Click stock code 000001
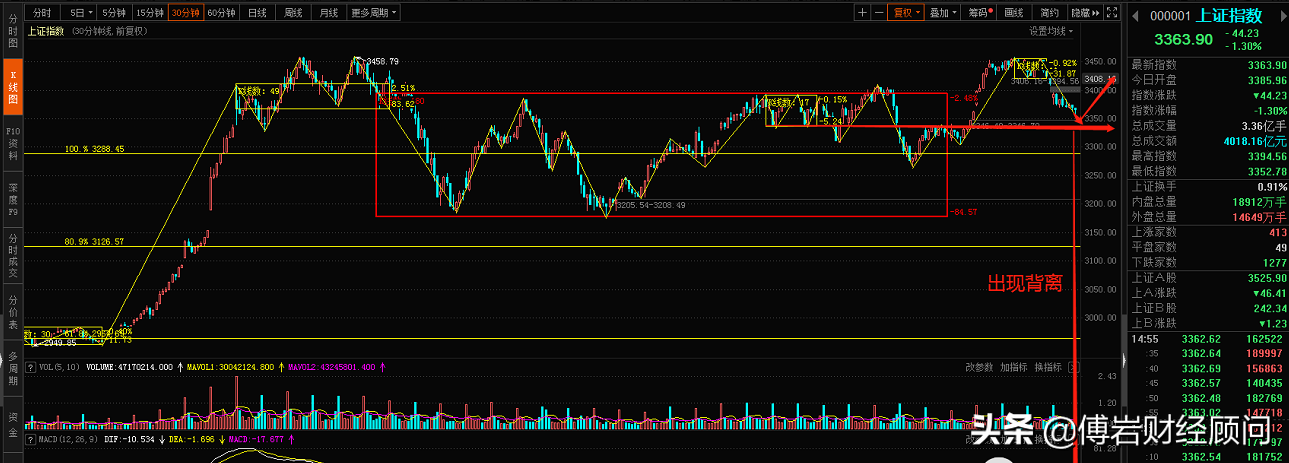 (x=1170, y=15)
